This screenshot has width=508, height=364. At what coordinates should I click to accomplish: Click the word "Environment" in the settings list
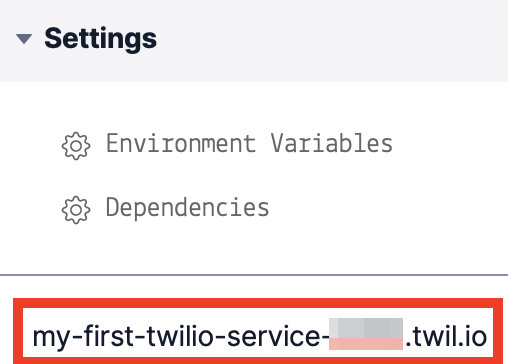click(x=181, y=143)
